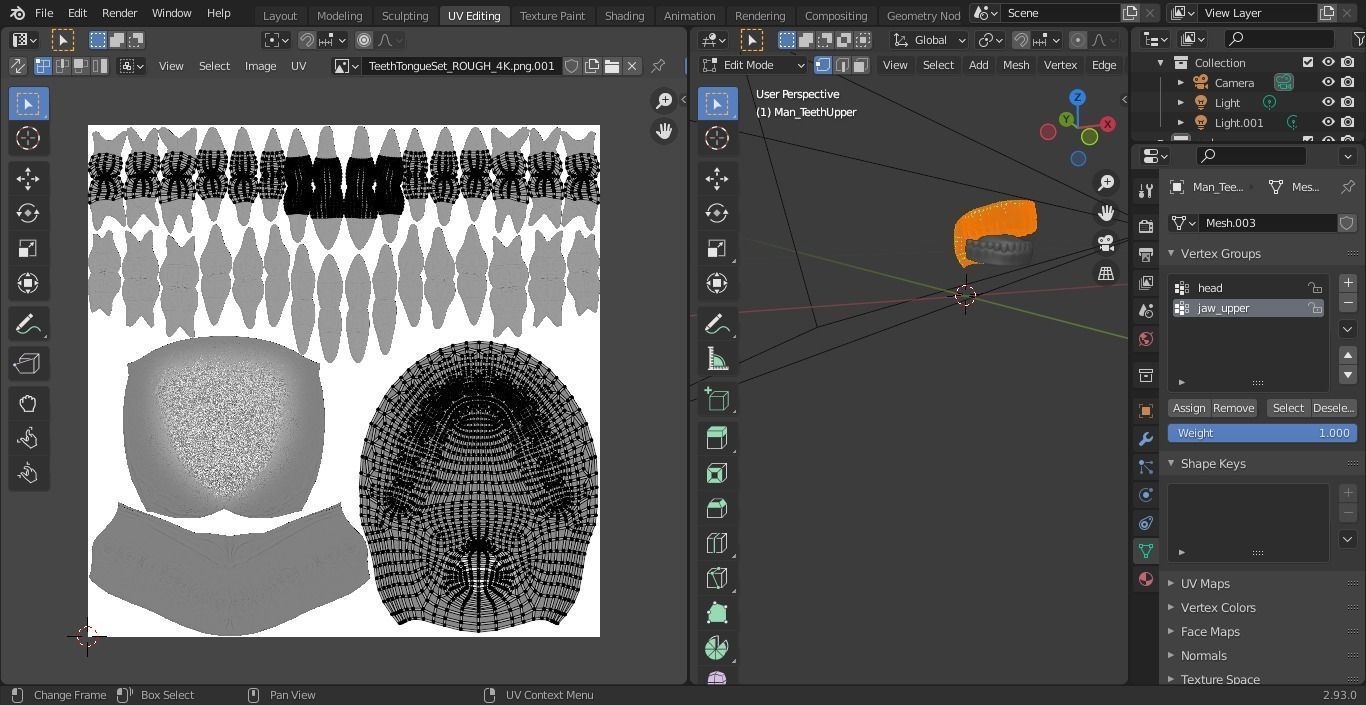Click the pan hand icon in UV editor
The height and width of the screenshot is (705, 1366).
[x=664, y=131]
